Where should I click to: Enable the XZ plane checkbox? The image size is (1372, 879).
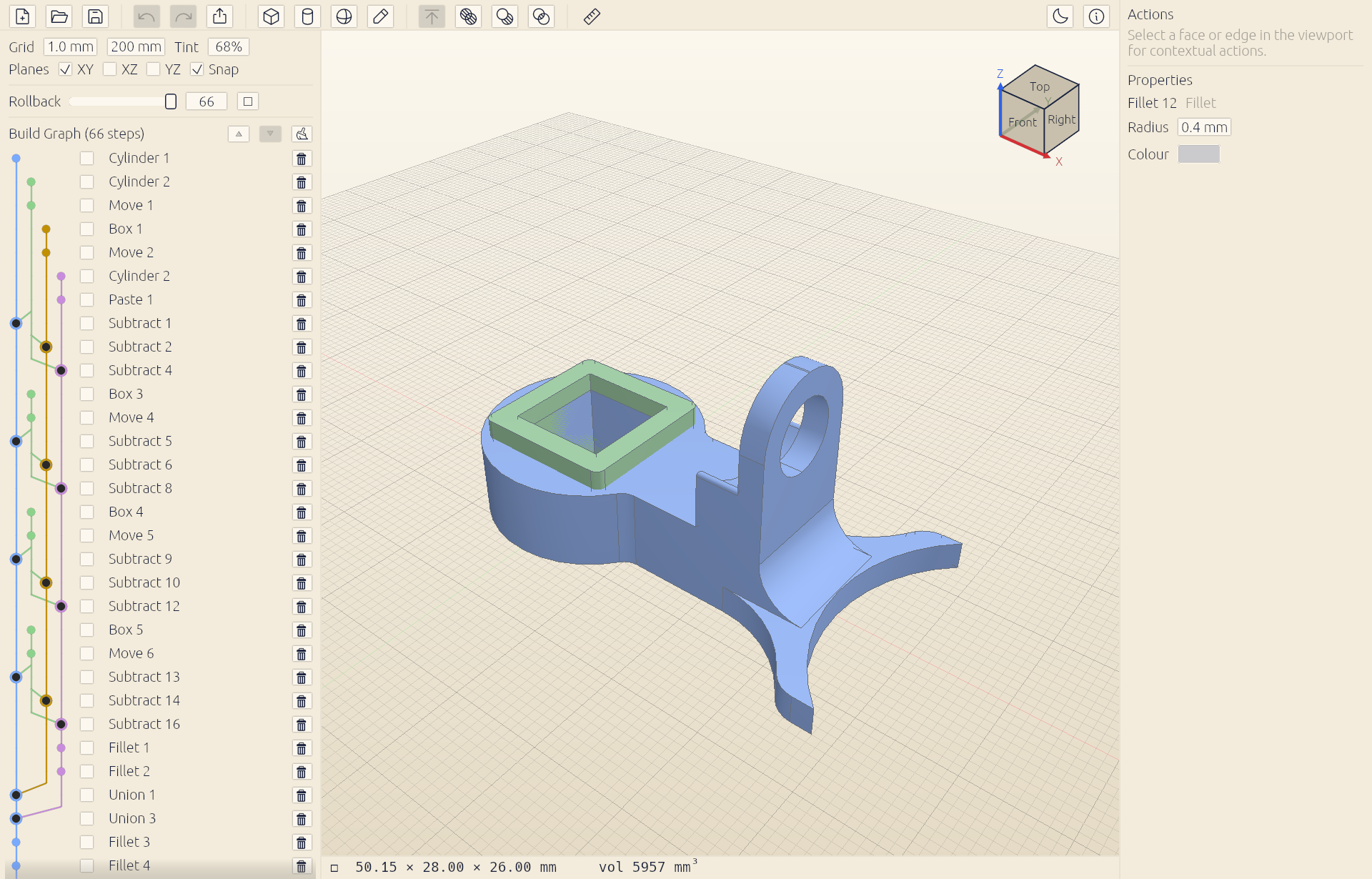point(109,69)
